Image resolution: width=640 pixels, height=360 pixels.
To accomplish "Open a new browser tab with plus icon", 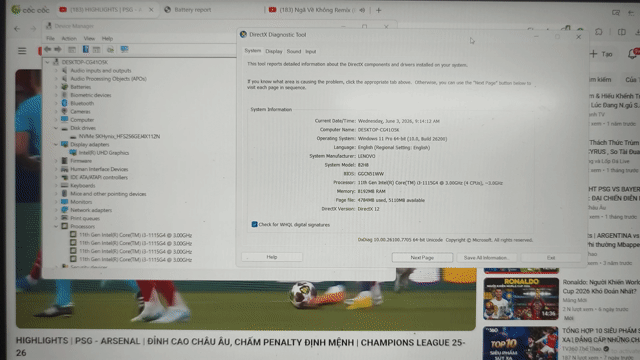I will point(378,10).
